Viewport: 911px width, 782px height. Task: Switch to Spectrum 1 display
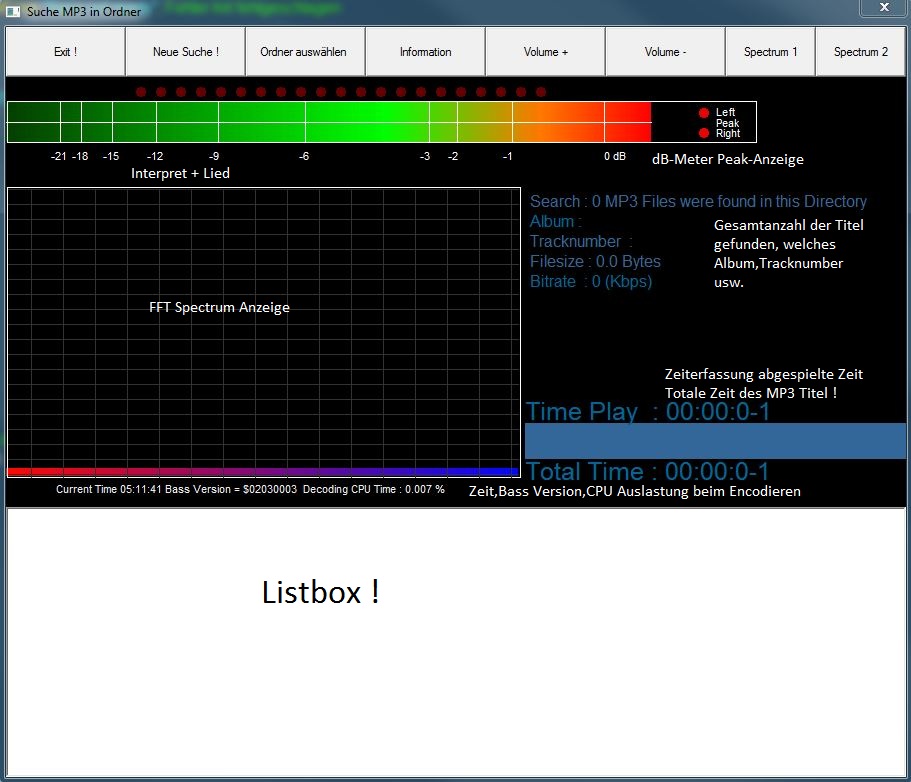pos(770,52)
